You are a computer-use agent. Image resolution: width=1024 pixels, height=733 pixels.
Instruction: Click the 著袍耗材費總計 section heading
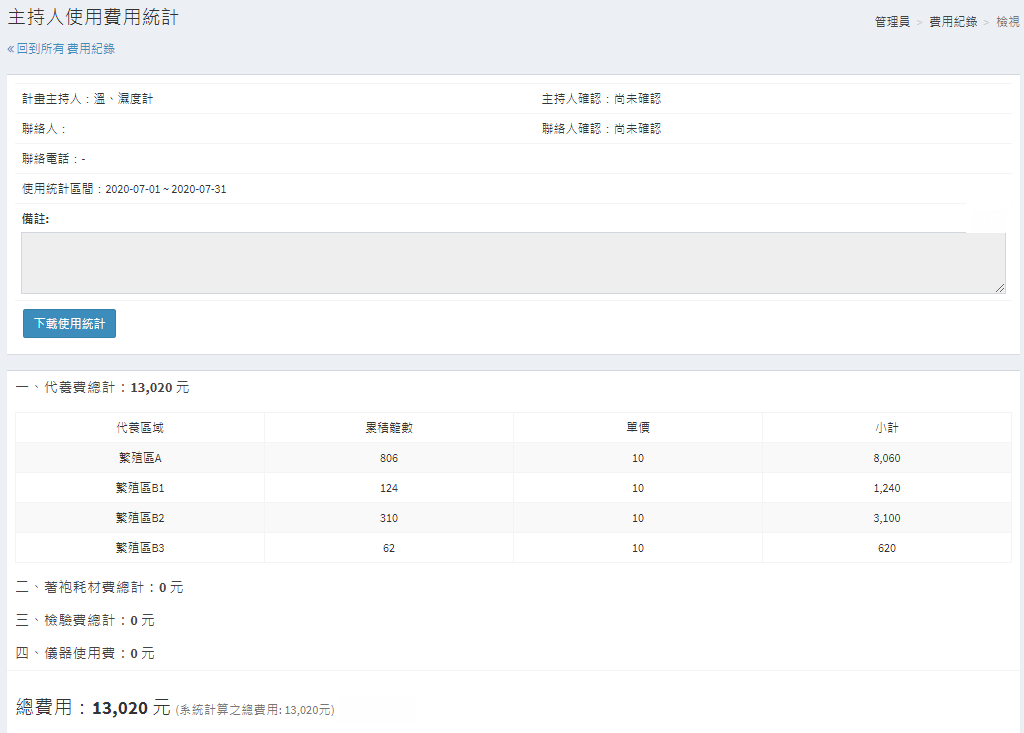coord(100,588)
